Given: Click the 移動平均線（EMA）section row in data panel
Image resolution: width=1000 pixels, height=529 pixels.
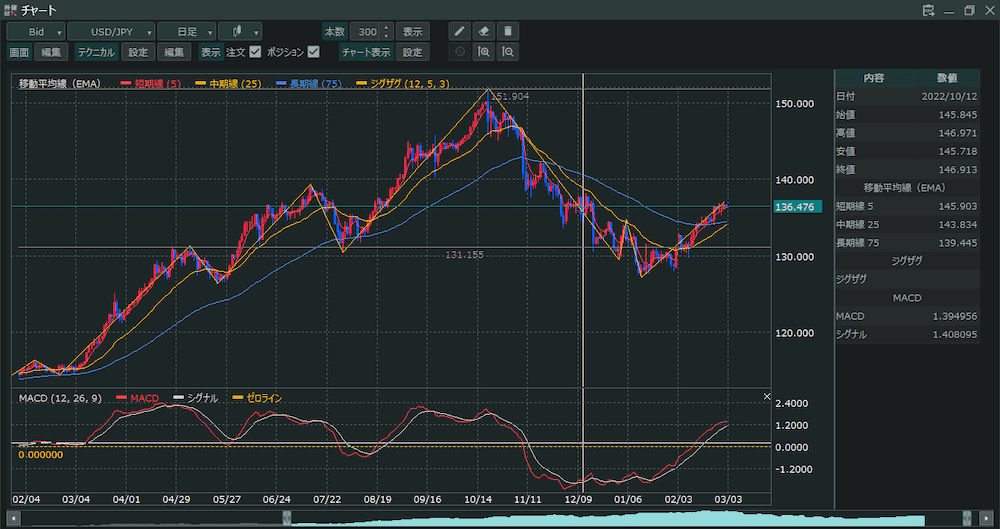Looking at the screenshot, I should (907, 188).
